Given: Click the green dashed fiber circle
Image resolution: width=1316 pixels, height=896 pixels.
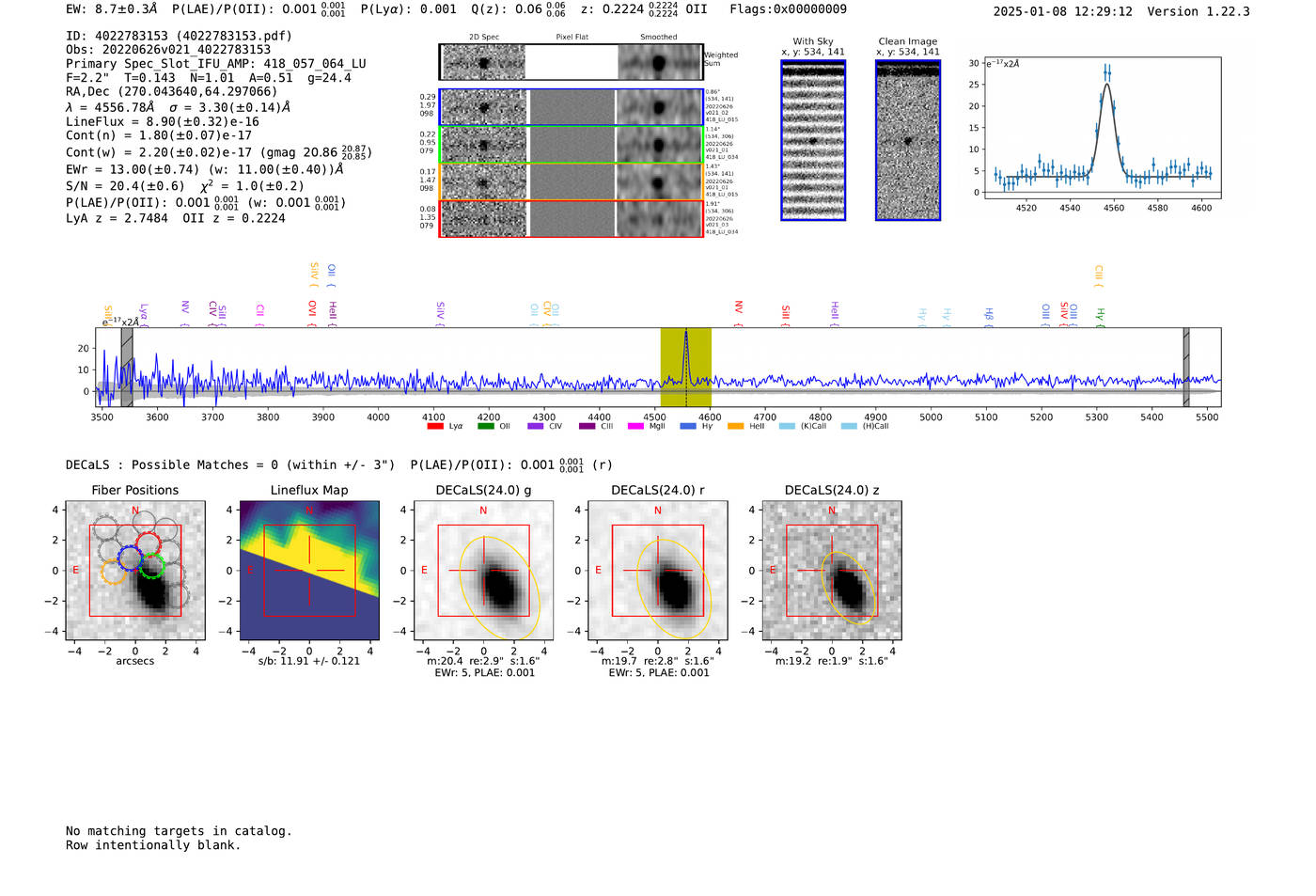Looking at the screenshot, I should tap(152, 566).
